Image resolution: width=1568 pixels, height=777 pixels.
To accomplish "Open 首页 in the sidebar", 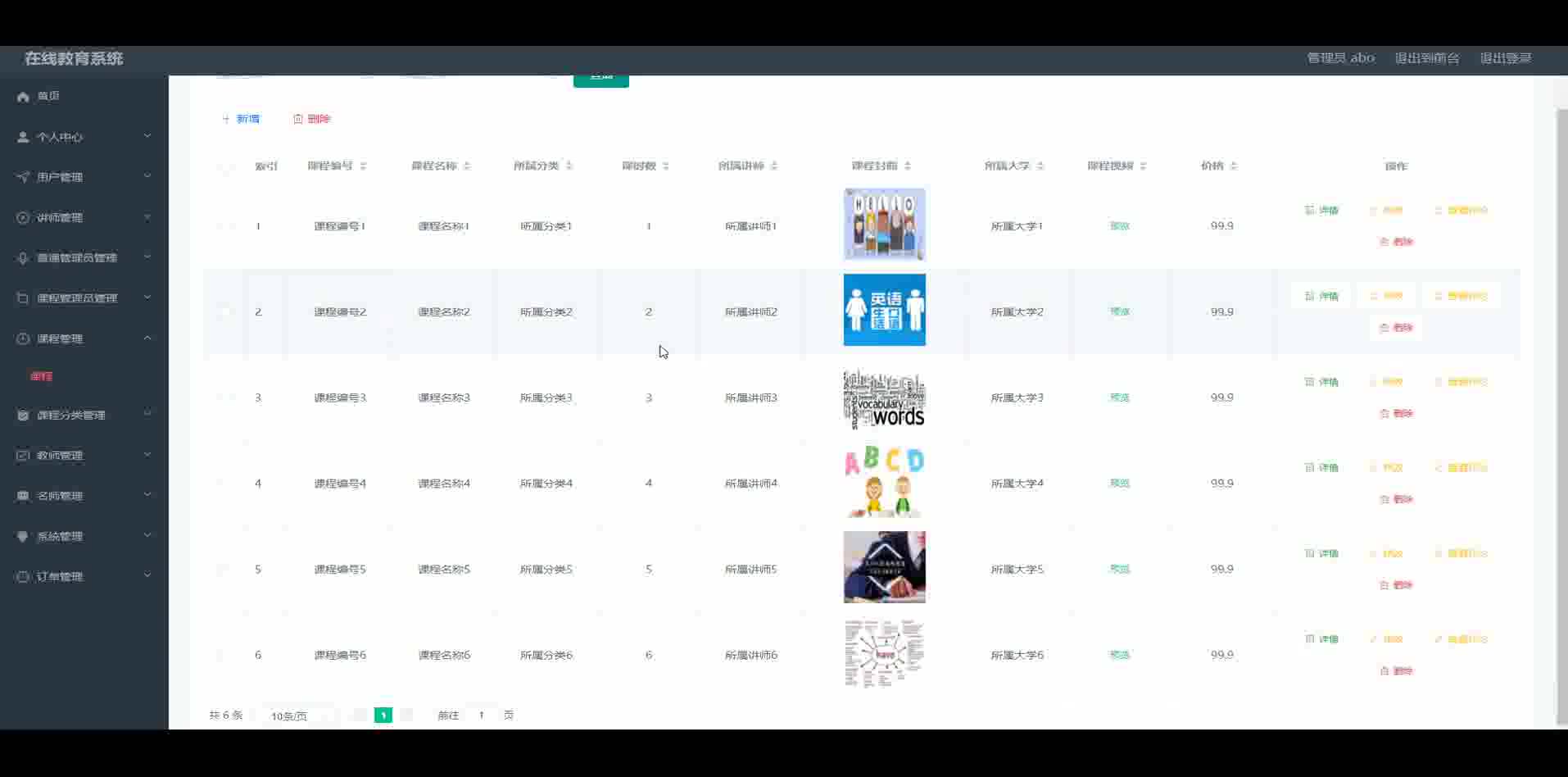I will coord(84,97).
